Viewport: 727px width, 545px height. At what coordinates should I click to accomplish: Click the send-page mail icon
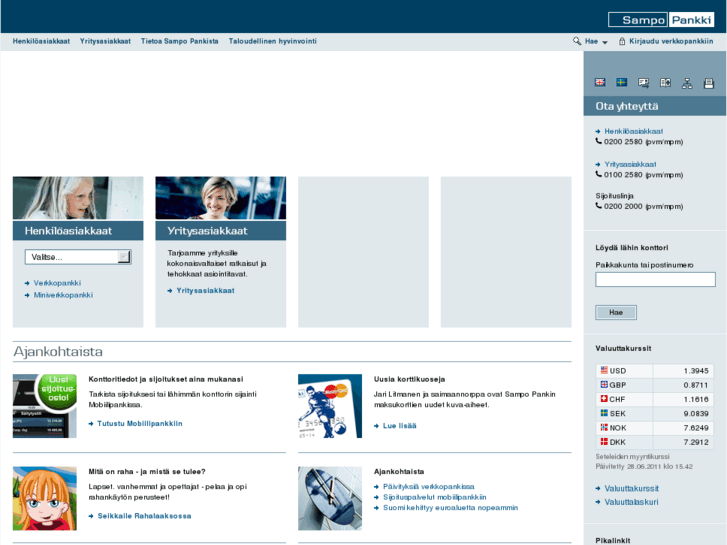[x=643, y=83]
